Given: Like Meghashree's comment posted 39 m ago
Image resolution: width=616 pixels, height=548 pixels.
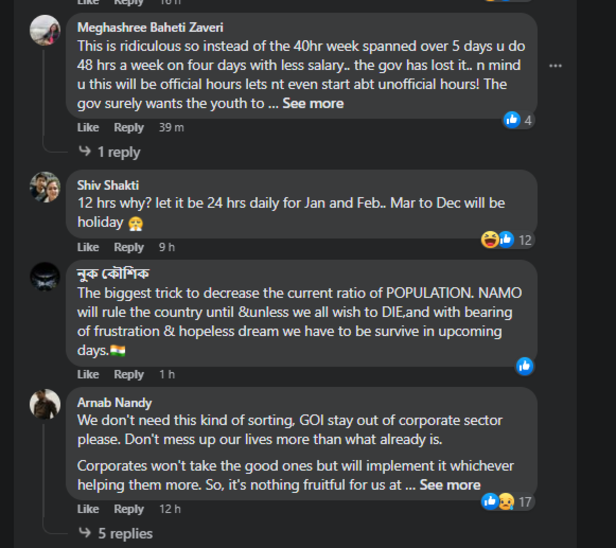Looking at the screenshot, I should [88, 127].
